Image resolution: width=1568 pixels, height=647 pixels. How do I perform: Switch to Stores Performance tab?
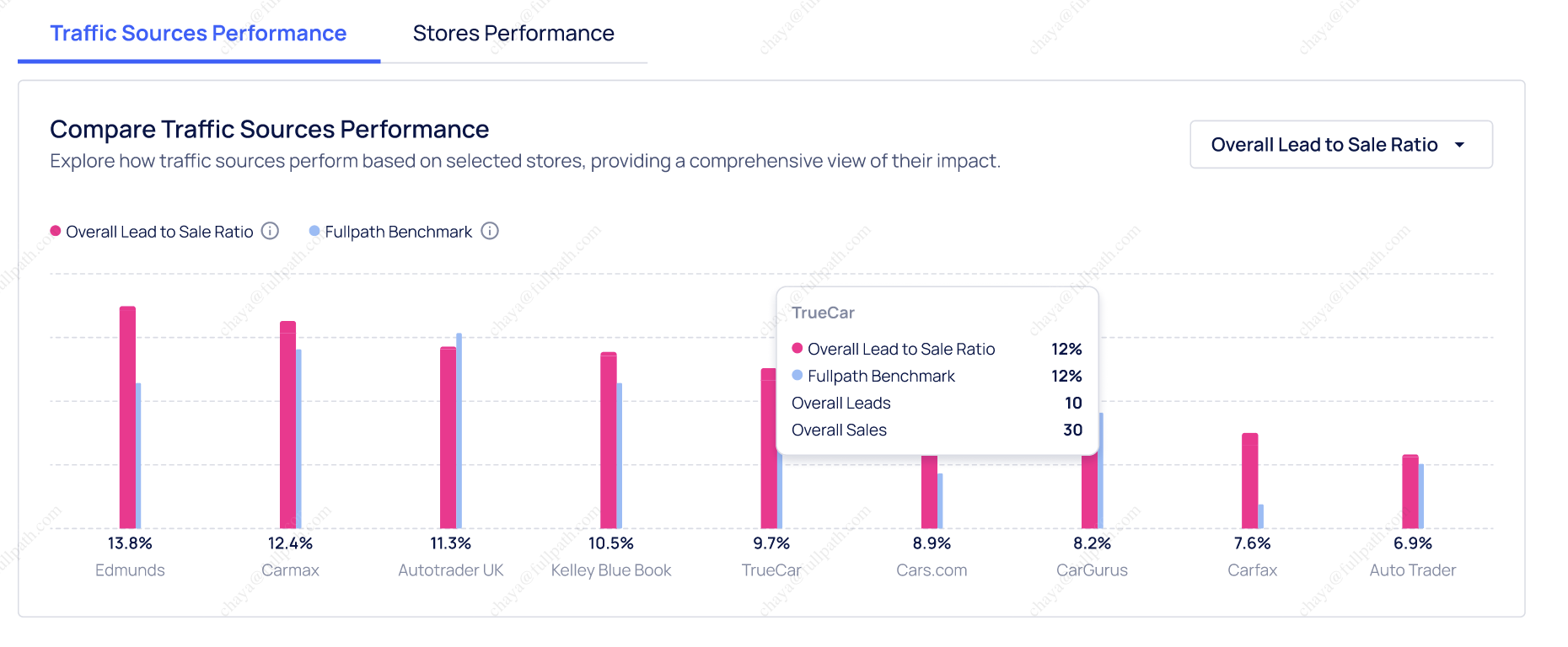point(513,34)
